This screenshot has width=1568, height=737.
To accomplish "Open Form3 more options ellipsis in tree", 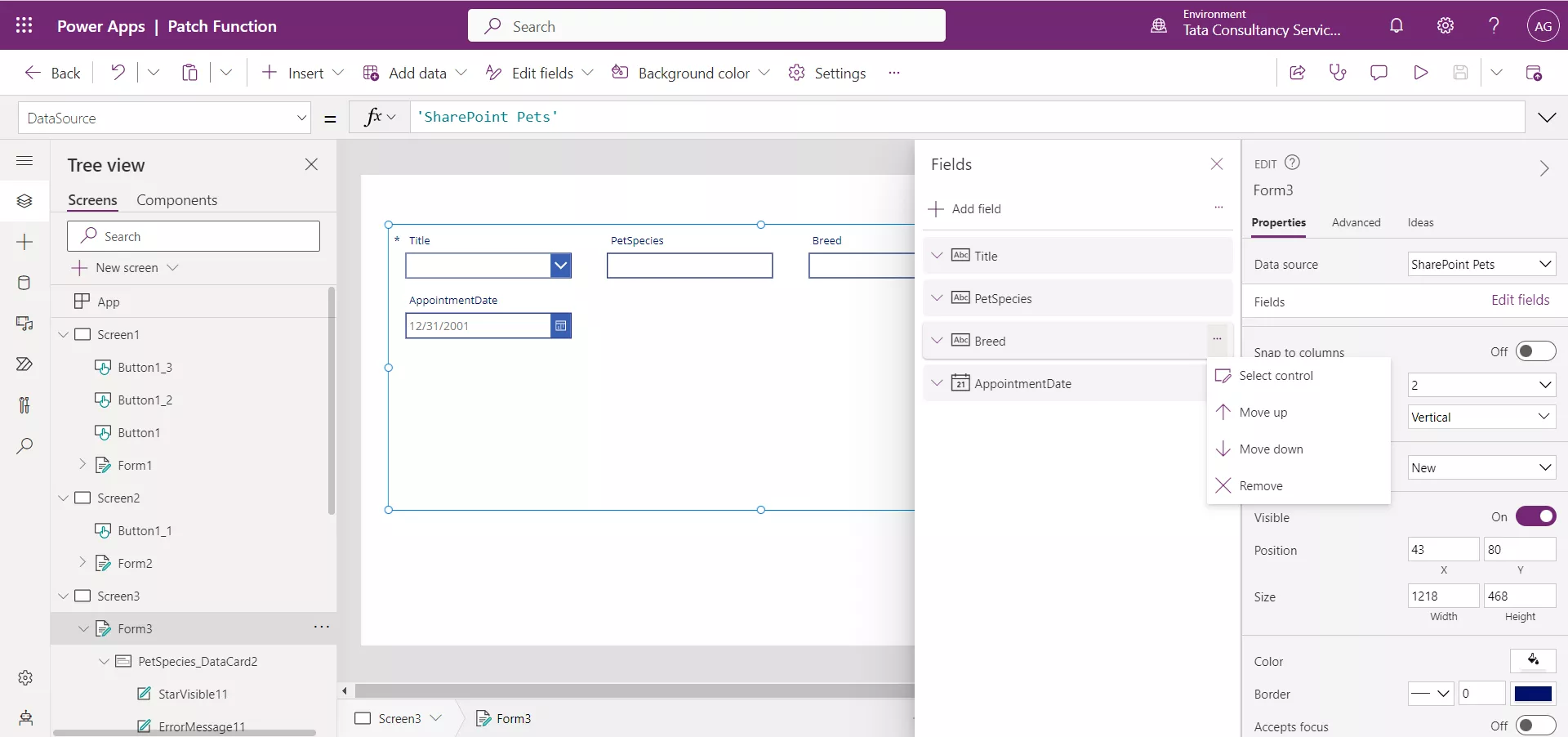I will point(322,627).
